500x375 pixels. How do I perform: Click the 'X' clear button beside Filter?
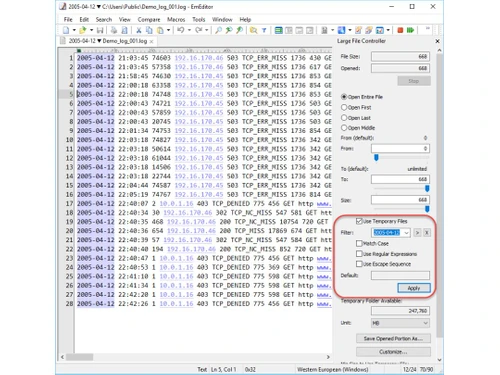pyautogui.click(x=426, y=233)
